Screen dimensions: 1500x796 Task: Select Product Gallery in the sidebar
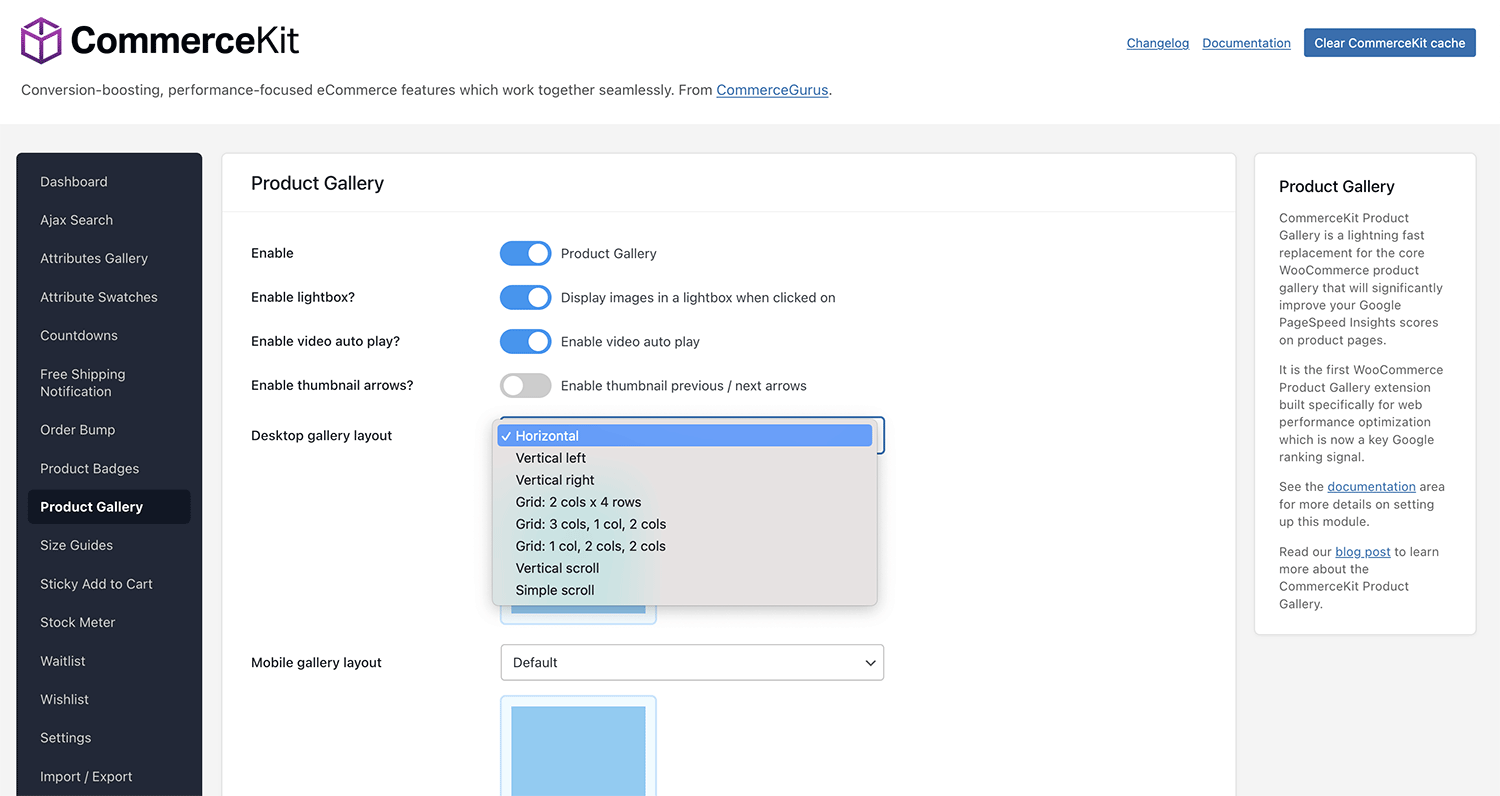tap(109, 507)
